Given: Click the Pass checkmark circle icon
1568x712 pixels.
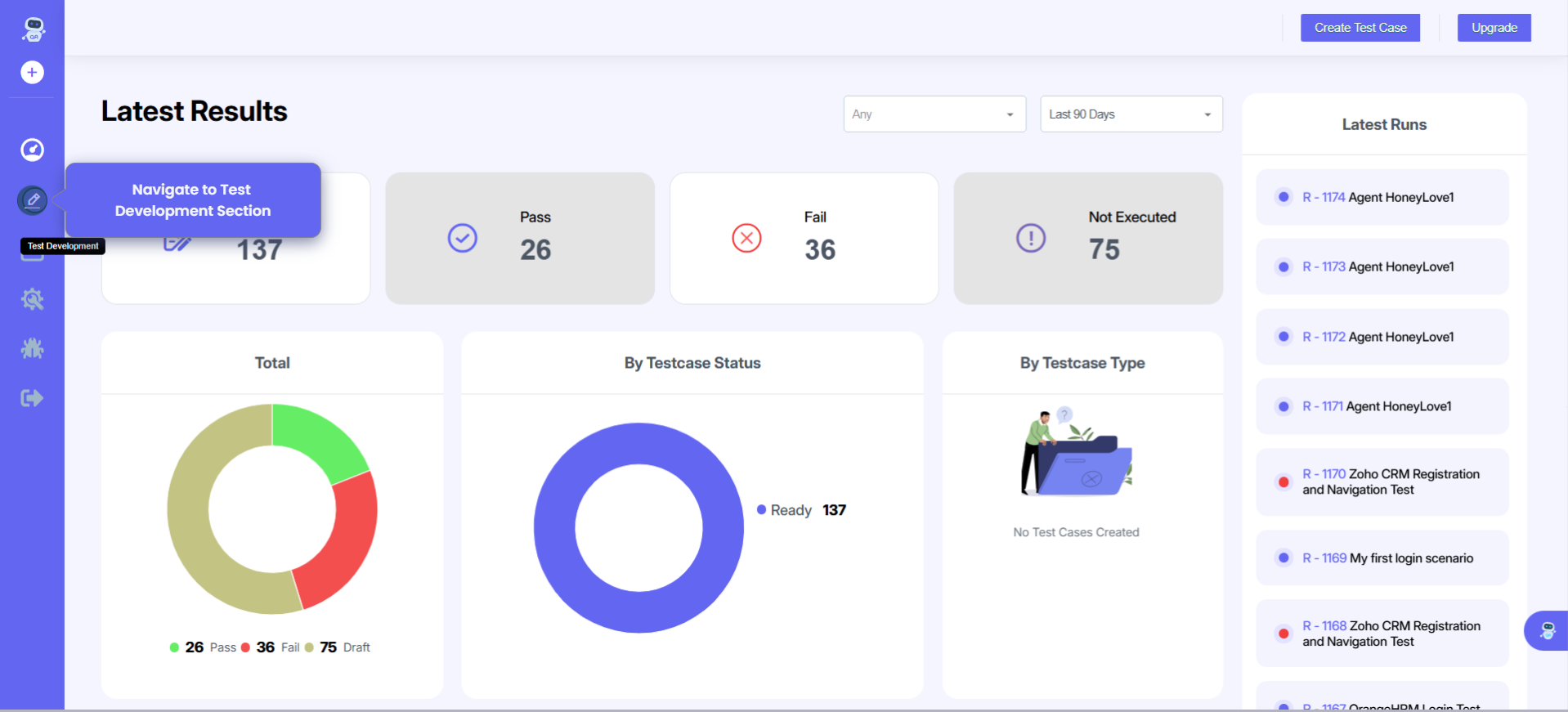Looking at the screenshot, I should (462, 238).
